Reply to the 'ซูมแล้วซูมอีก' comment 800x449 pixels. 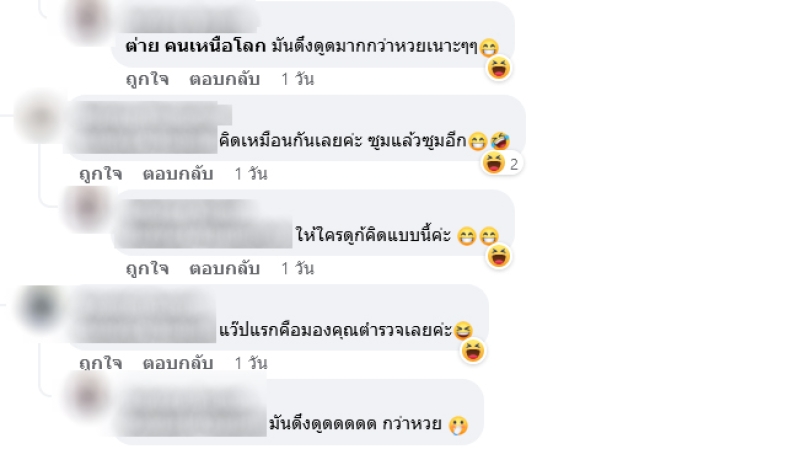[178, 174]
